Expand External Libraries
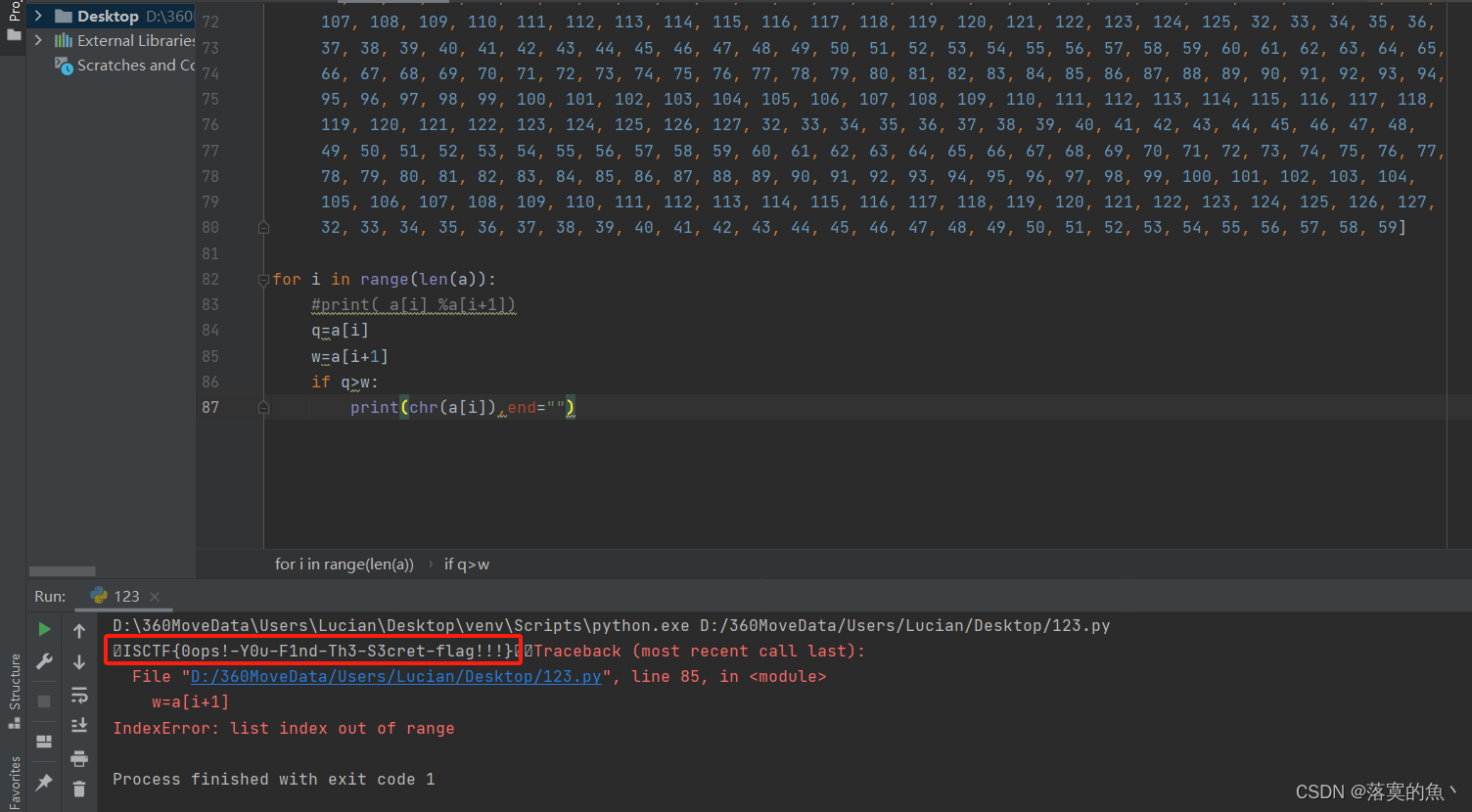Viewport: 1472px width, 812px height. coord(39,40)
